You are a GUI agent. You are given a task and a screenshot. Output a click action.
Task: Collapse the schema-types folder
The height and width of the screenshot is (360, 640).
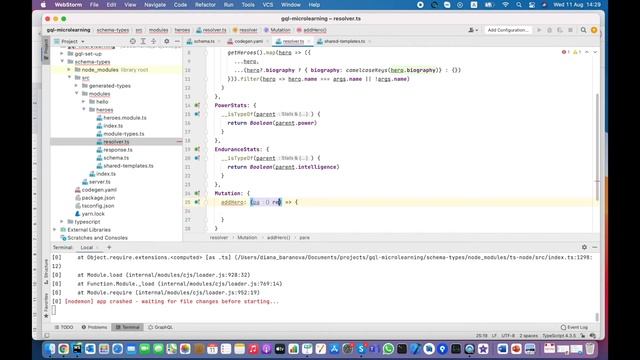click(62, 62)
